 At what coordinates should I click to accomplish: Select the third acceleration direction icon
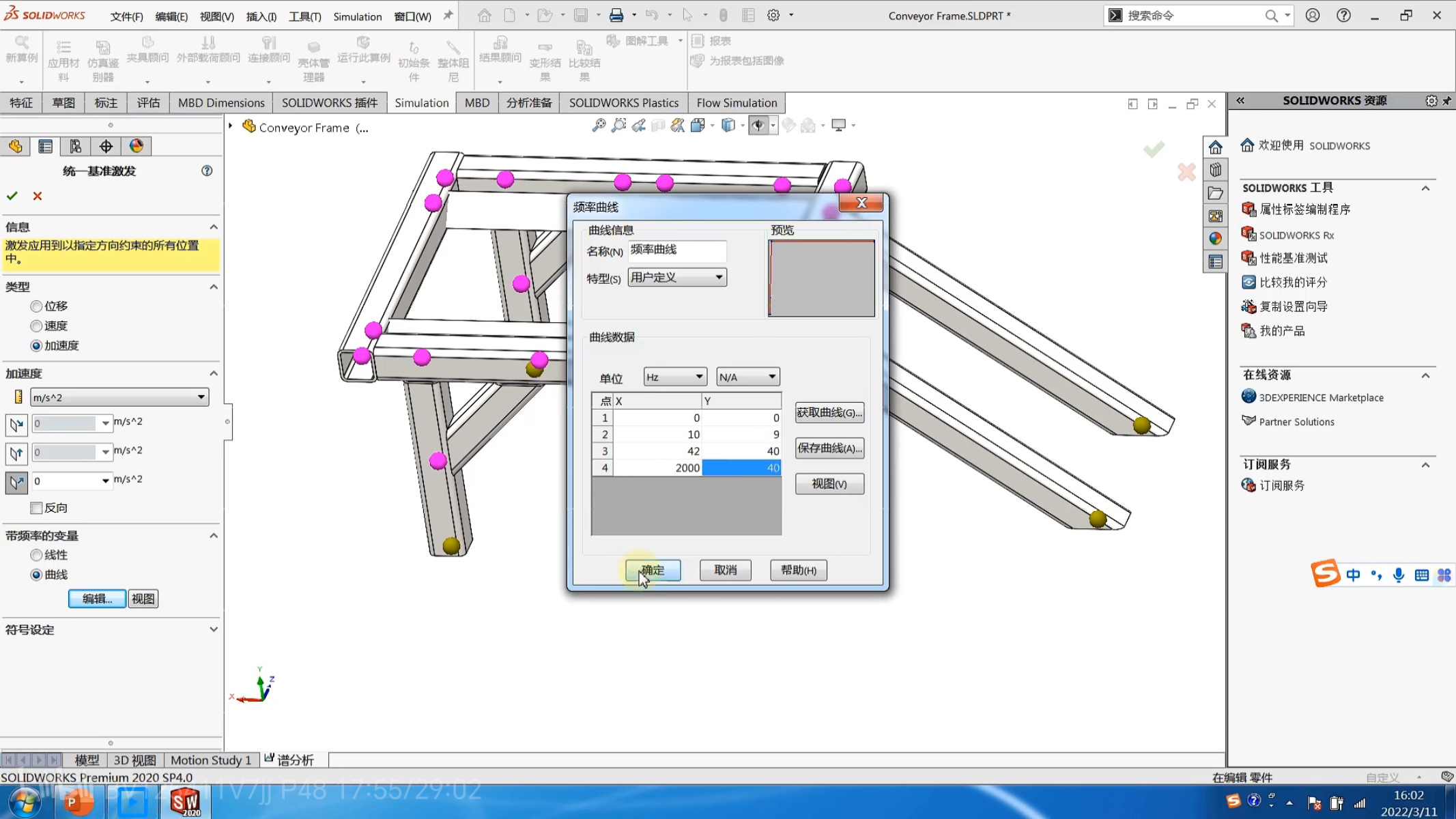tap(16, 482)
